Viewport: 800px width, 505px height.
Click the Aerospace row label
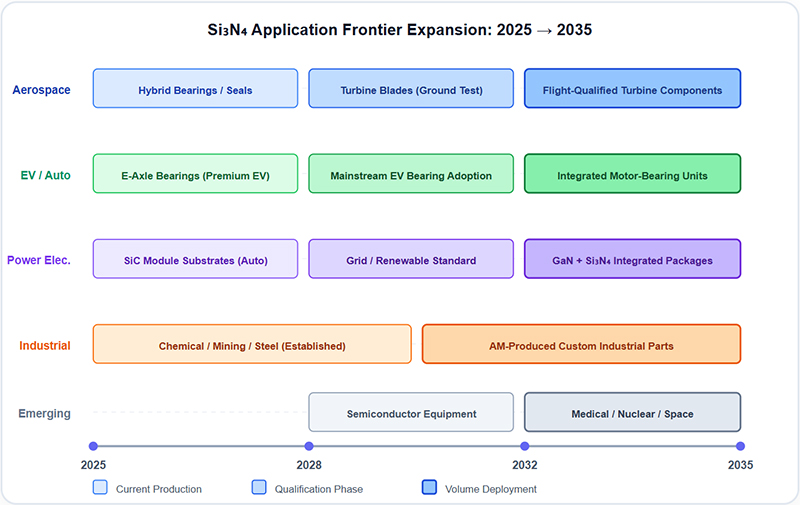(41, 90)
